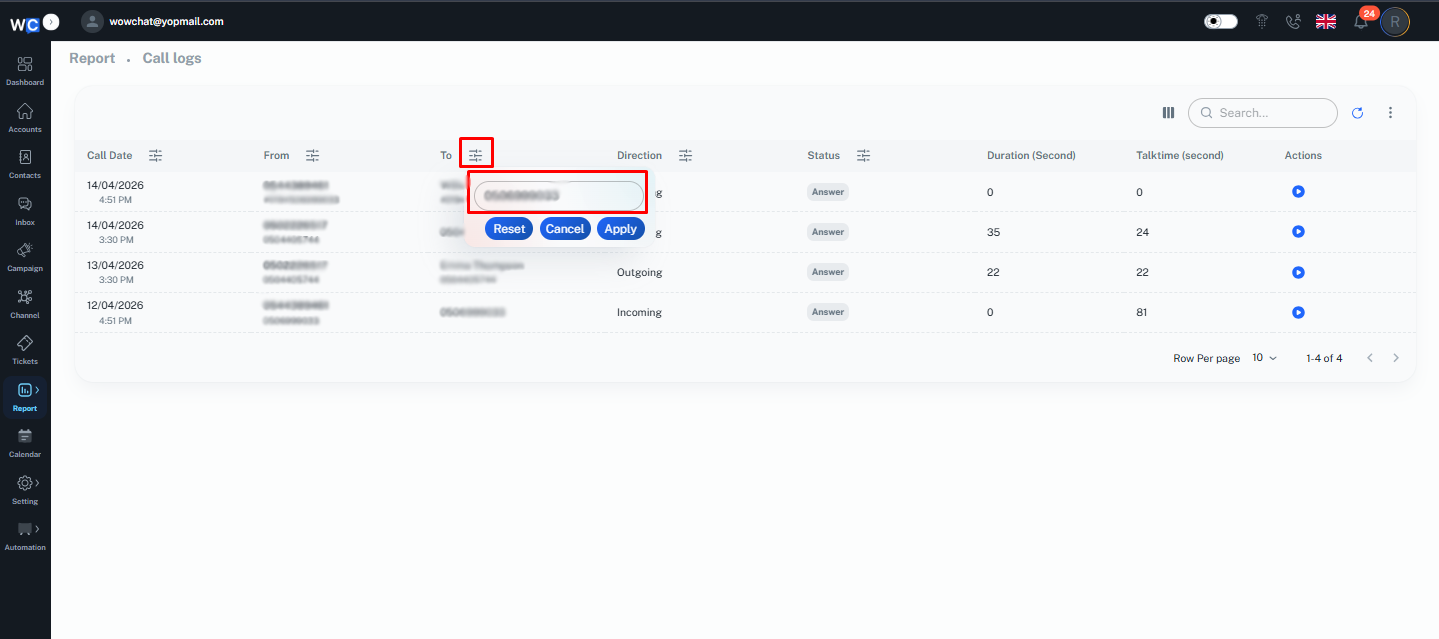Toggle the dark mode switch in header

[x=1221, y=21]
